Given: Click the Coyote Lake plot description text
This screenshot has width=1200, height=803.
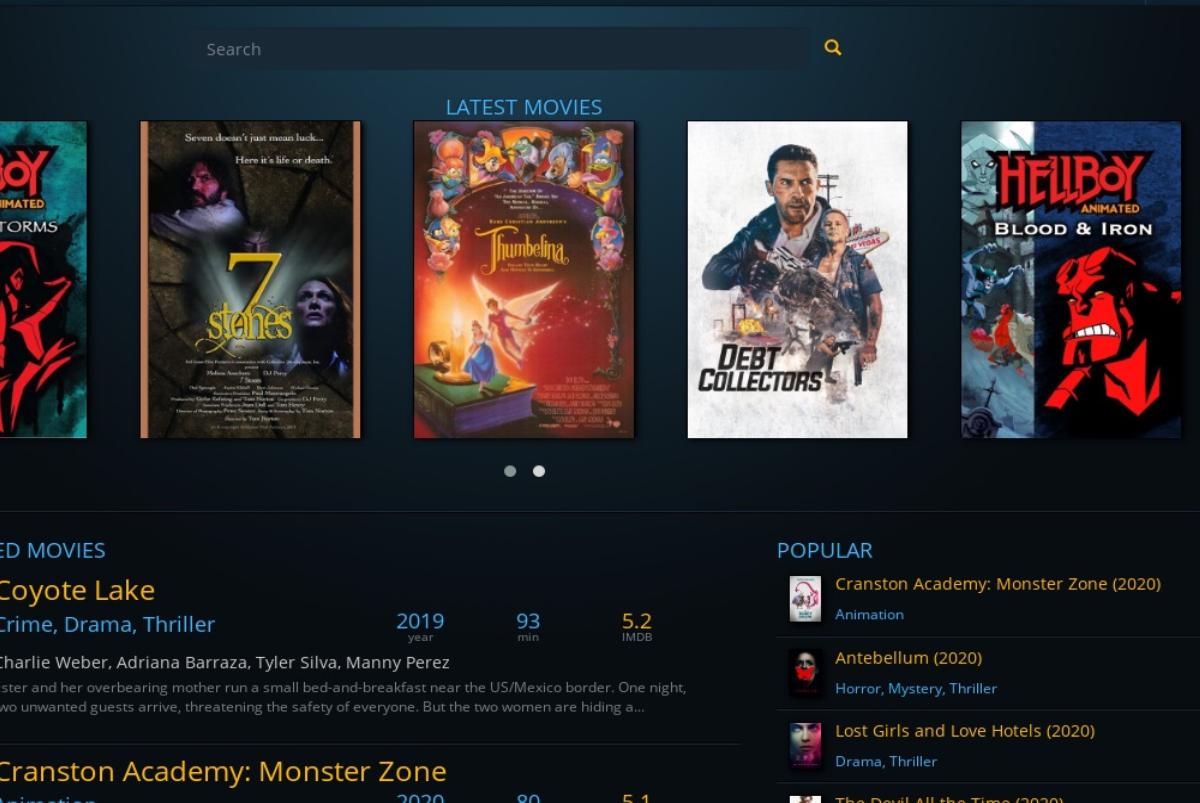Looking at the screenshot, I should click(x=343, y=697).
